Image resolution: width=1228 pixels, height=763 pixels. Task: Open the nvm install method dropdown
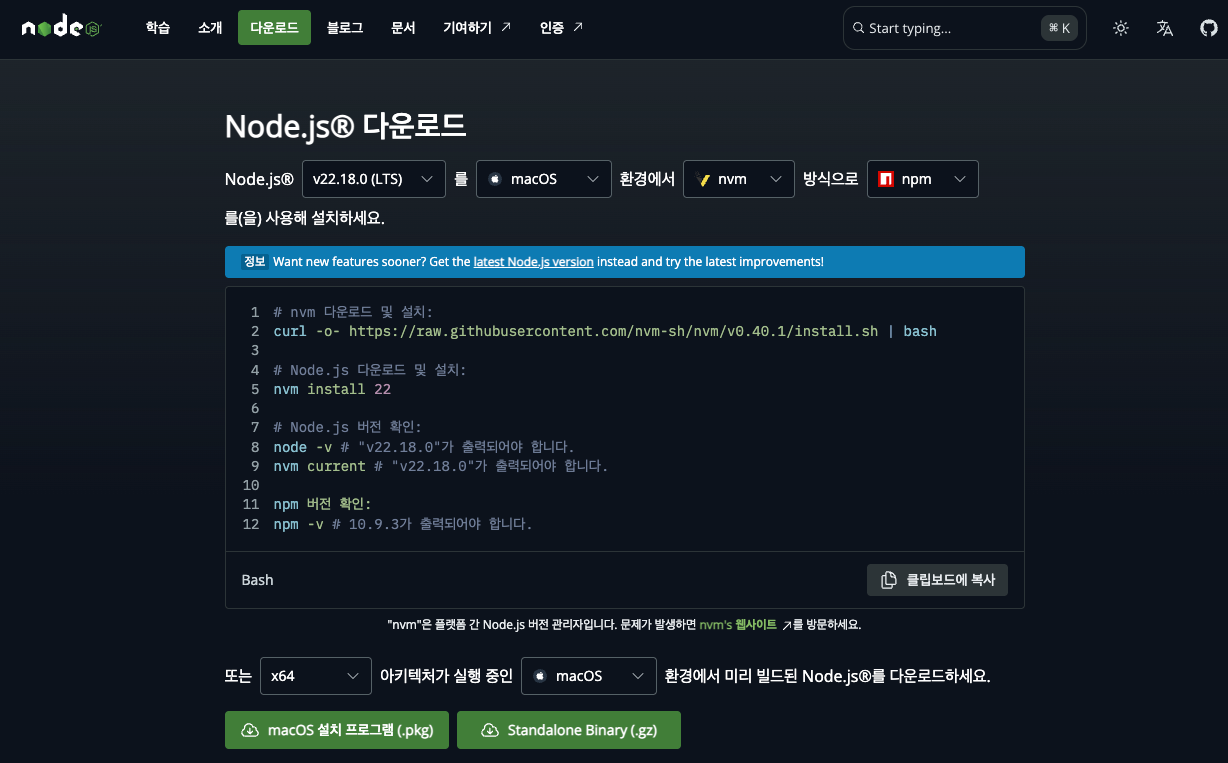[x=739, y=179]
